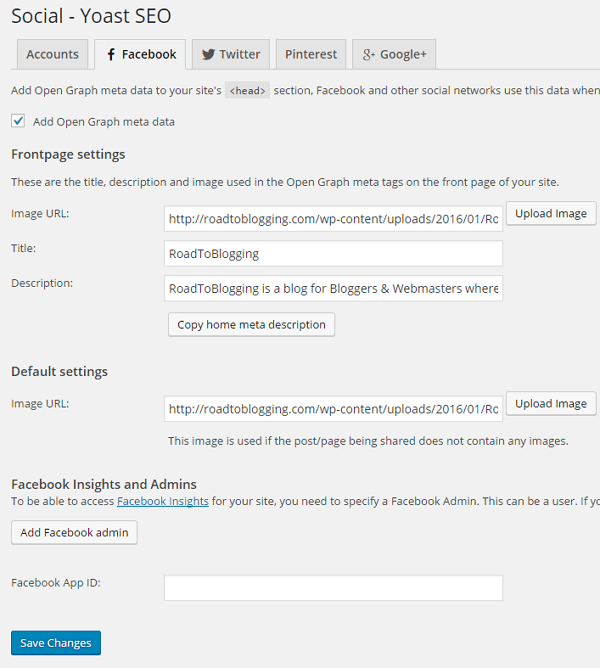Screen dimensions: 600x668
Task: Open the Google+ tab label
Action: 403,55
